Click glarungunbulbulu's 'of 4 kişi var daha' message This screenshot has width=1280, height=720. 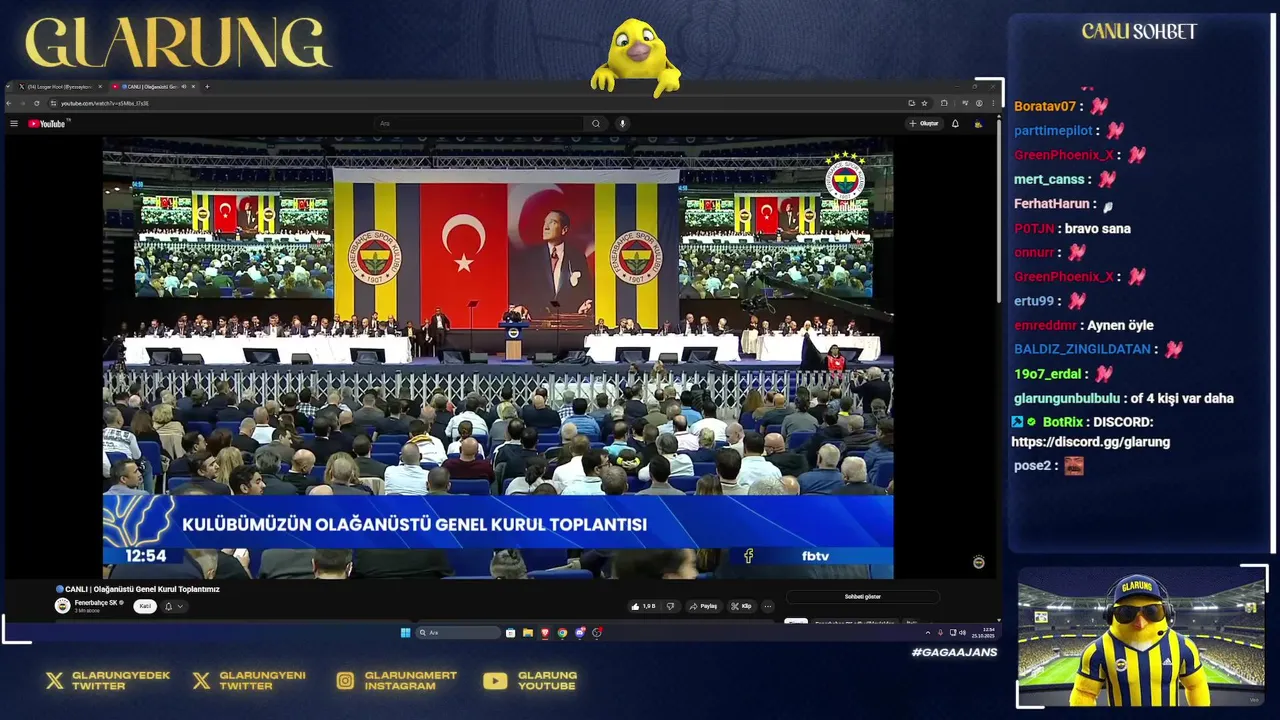pyautogui.click(x=1182, y=398)
